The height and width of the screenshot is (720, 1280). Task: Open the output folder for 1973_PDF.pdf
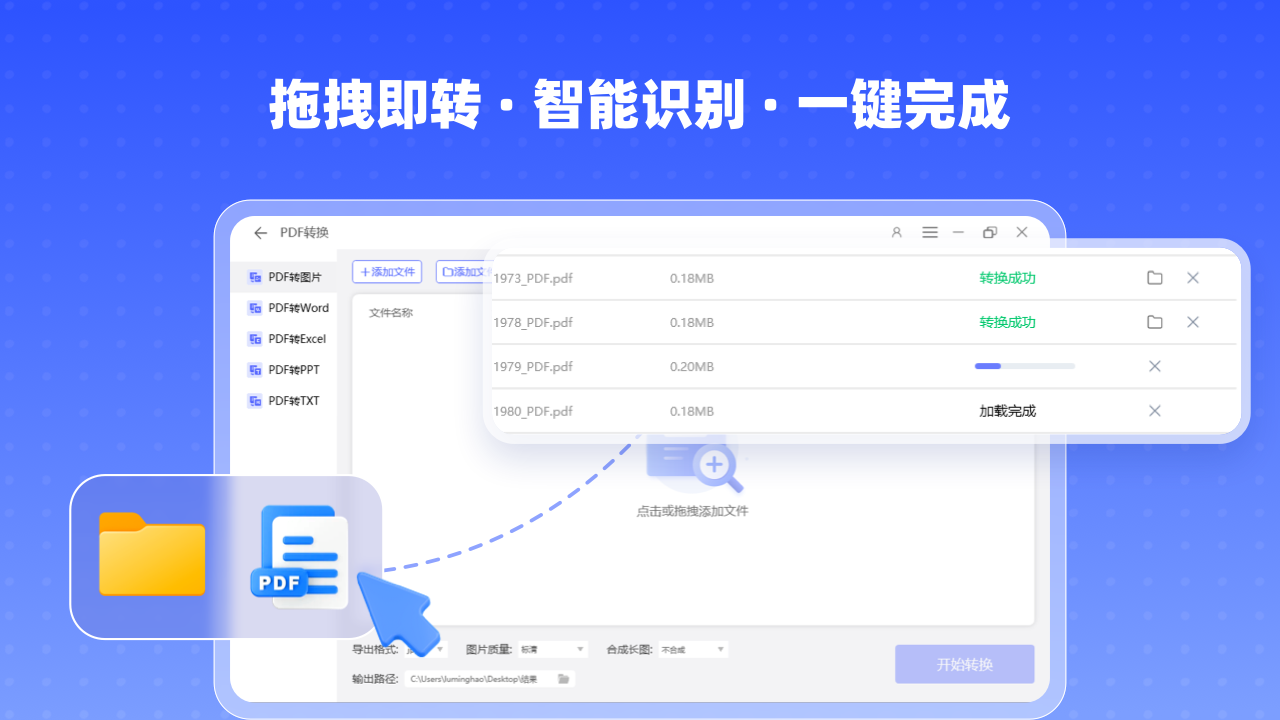(1154, 278)
